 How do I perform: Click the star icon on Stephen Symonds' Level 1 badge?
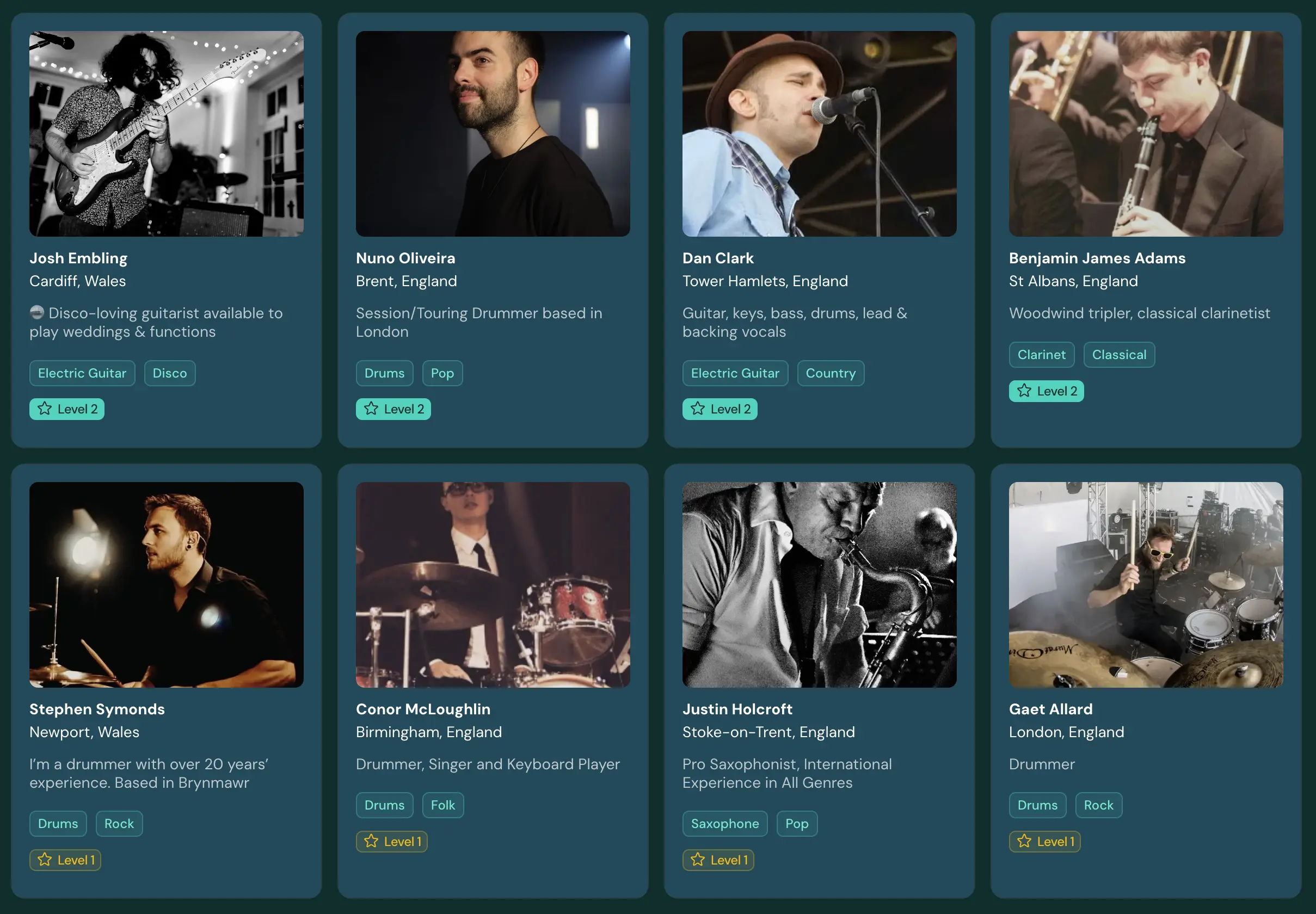point(45,860)
